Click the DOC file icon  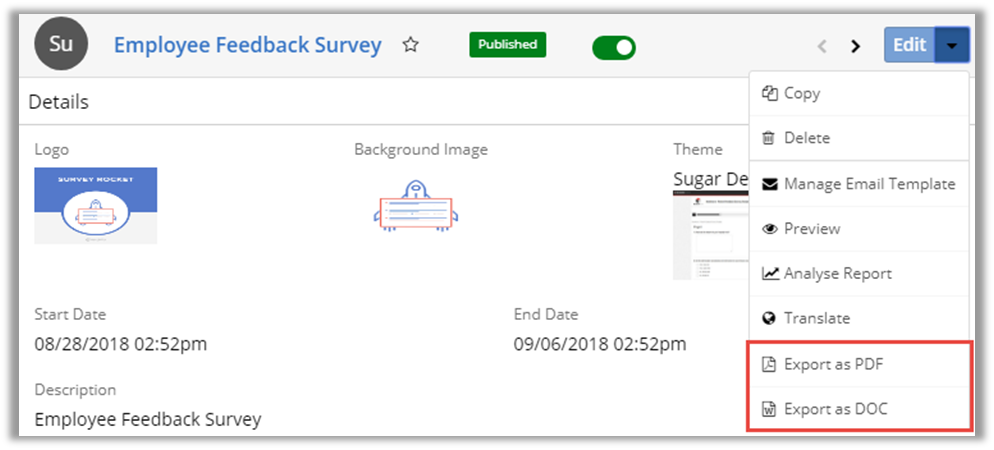tap(769, 408)
